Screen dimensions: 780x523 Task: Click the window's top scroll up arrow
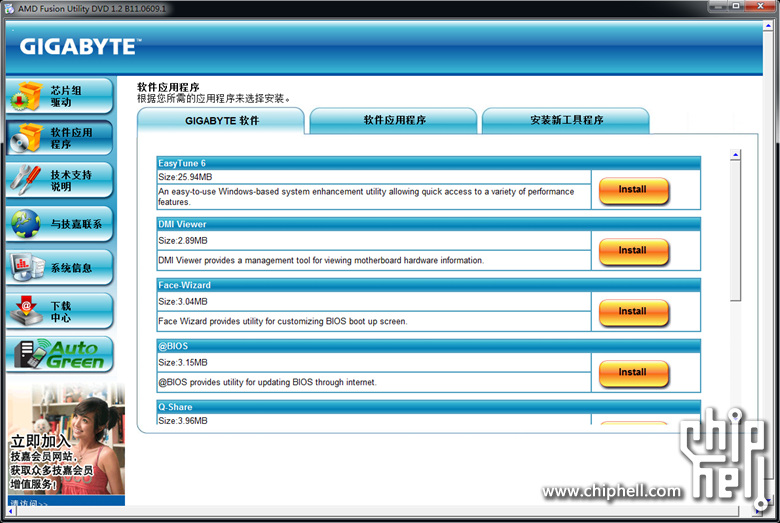tap(769, 25)
